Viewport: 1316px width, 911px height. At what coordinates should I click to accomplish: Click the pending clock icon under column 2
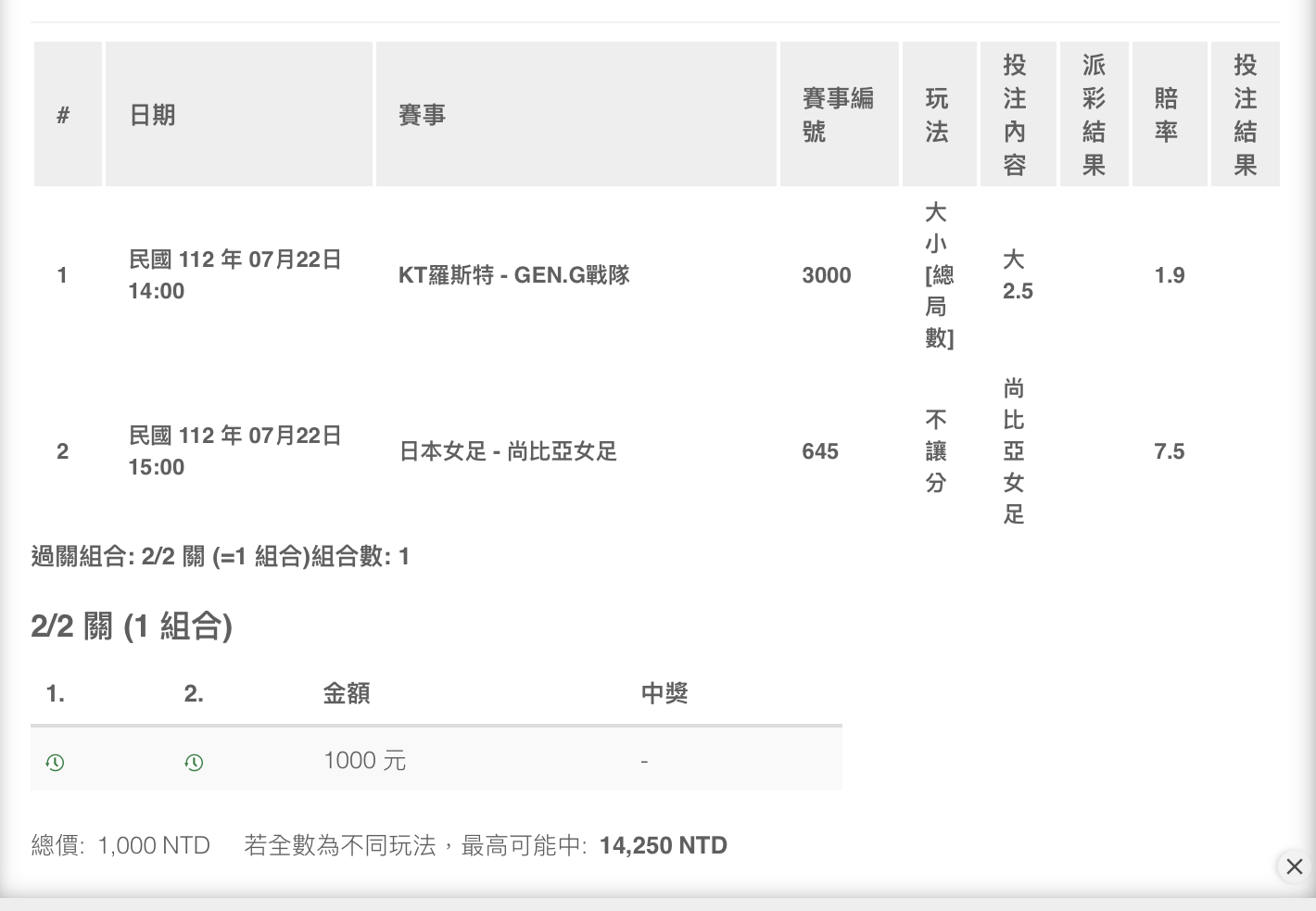[194, 762]
